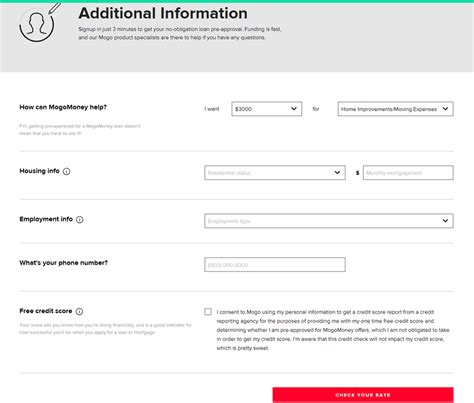Open the Home Improvements/Moving Expenses dropdown
The image size is (474, 403).
(x=395, y=109)
